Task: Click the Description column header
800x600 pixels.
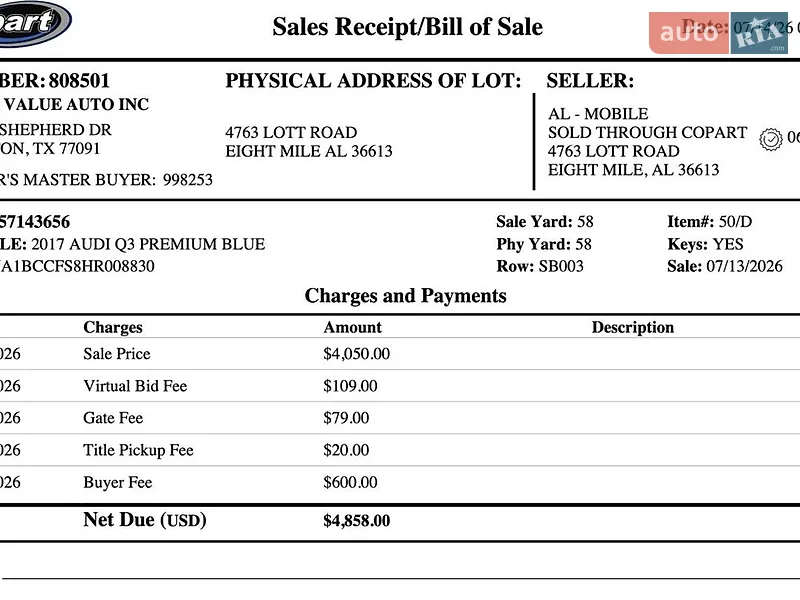Action: (633, 328)
